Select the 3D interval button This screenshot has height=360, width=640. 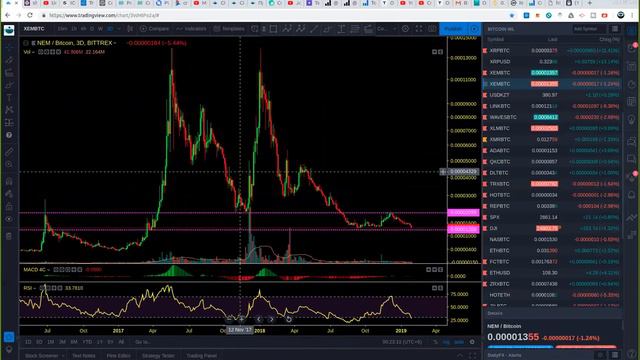pos(110,29)
